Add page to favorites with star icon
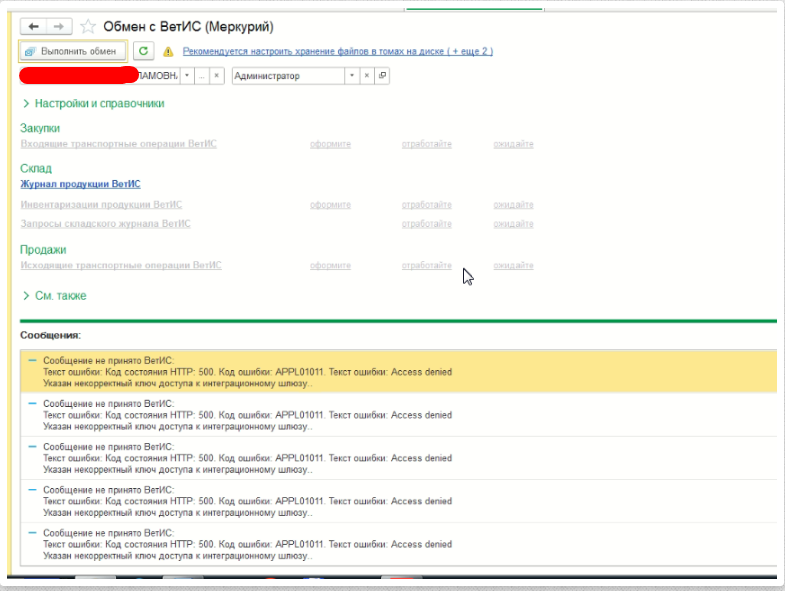Screen dimensions: 785x591 [88, 26]
